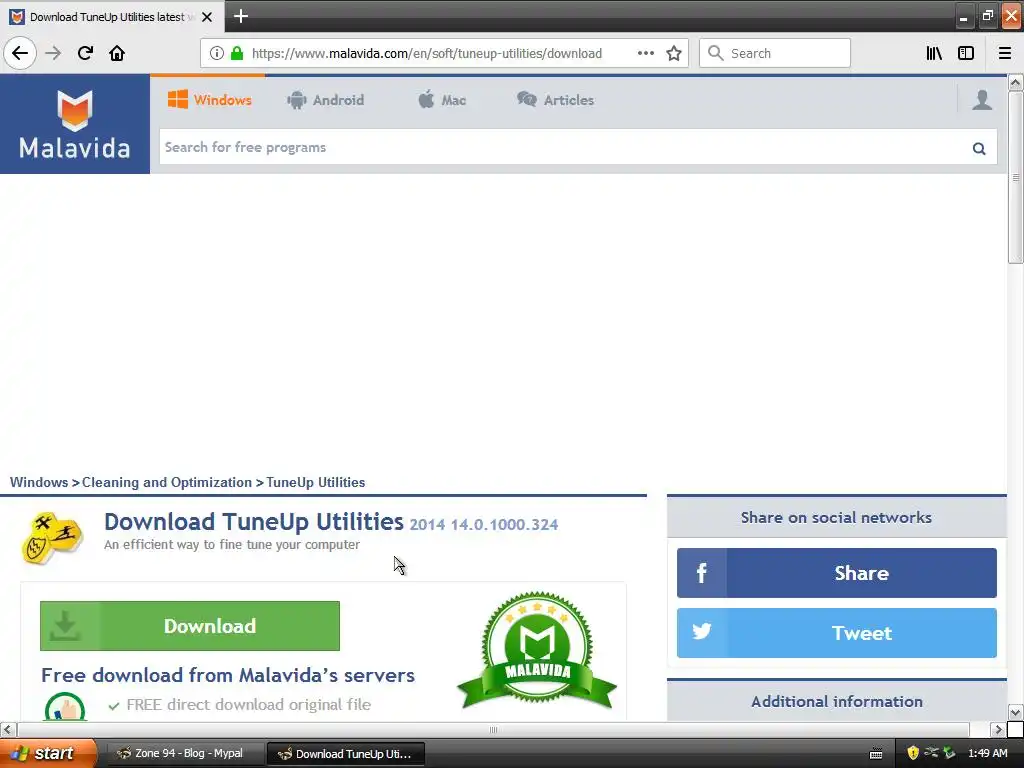Image resolution: width=1024 pixels, height=768 pixels.
Task: Select the Windows category tab
Action: coord(210,100)
